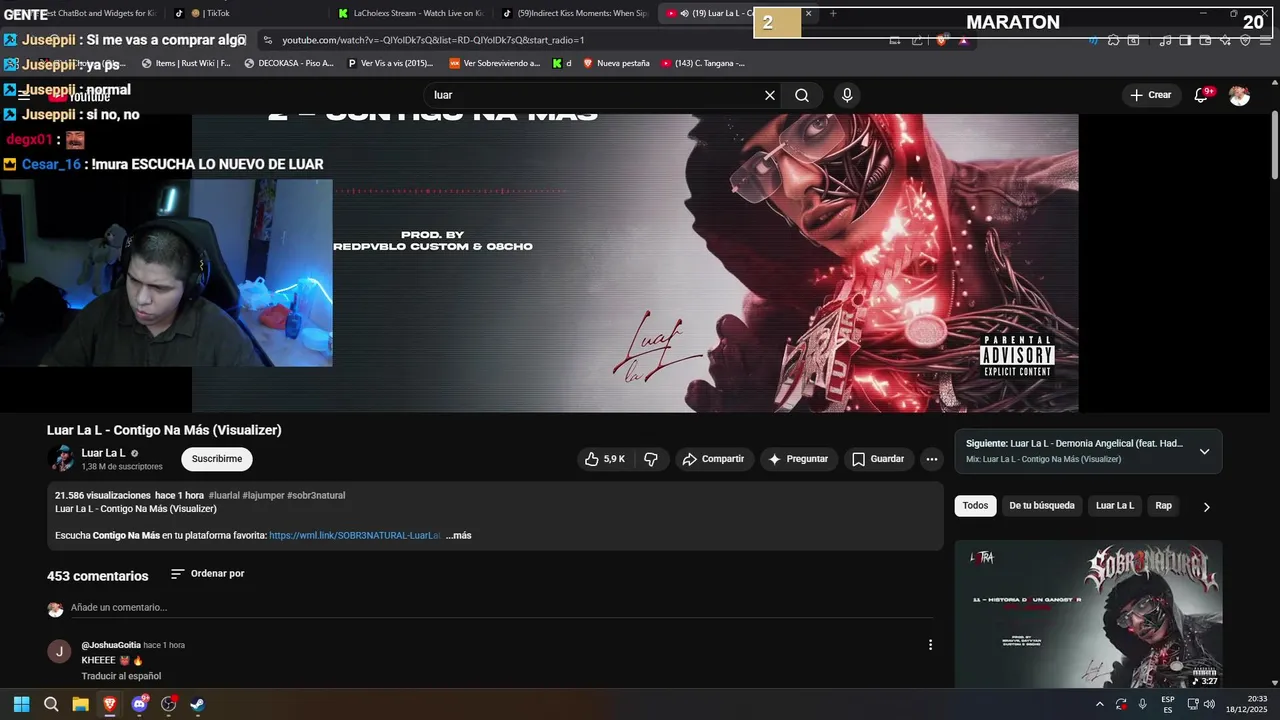Switch to LaCholexs Stream Kick tab
This screenshot has height=720, width=1280.
410,13
